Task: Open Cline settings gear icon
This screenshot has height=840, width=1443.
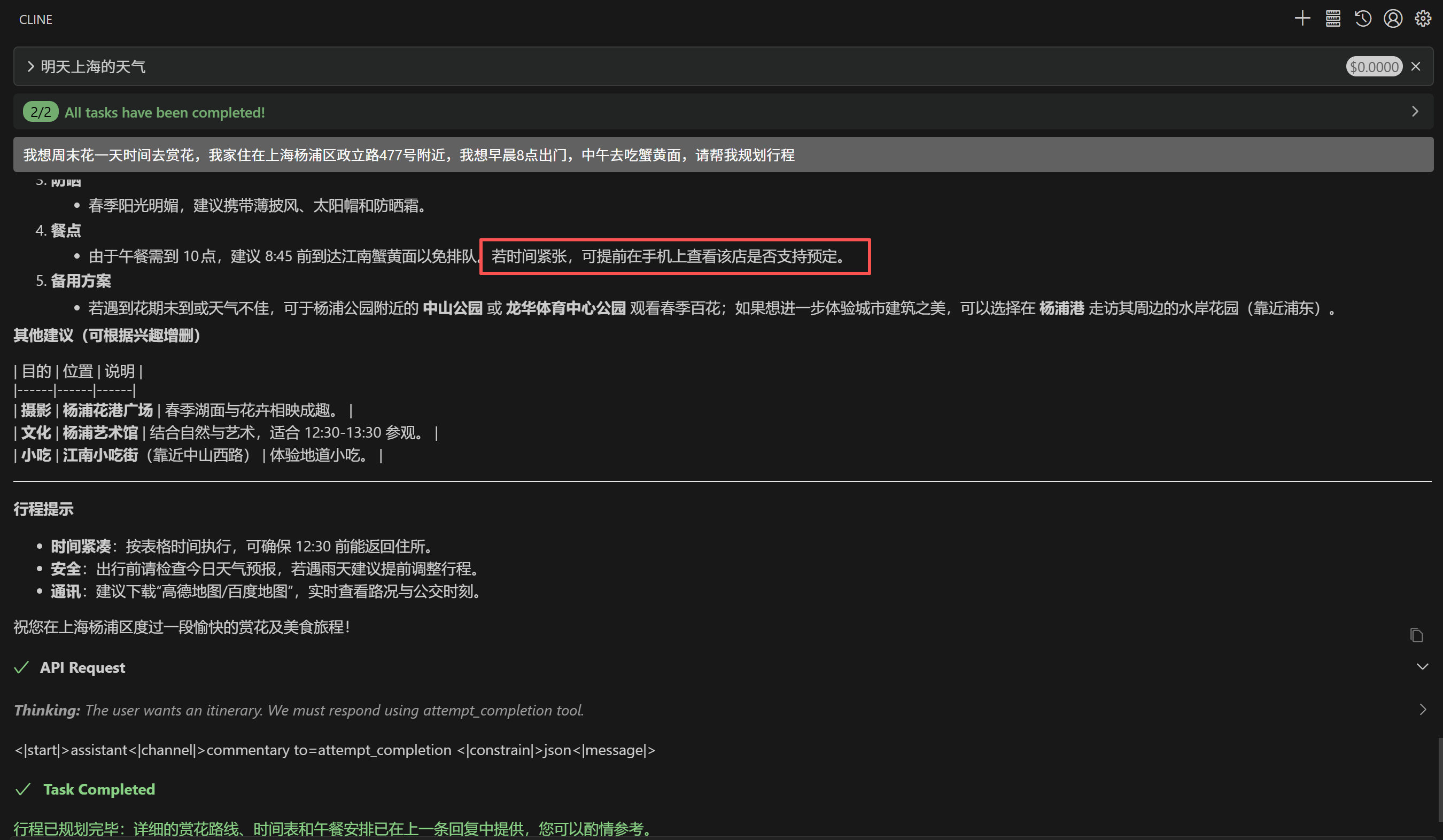Action: (1423, 19)
